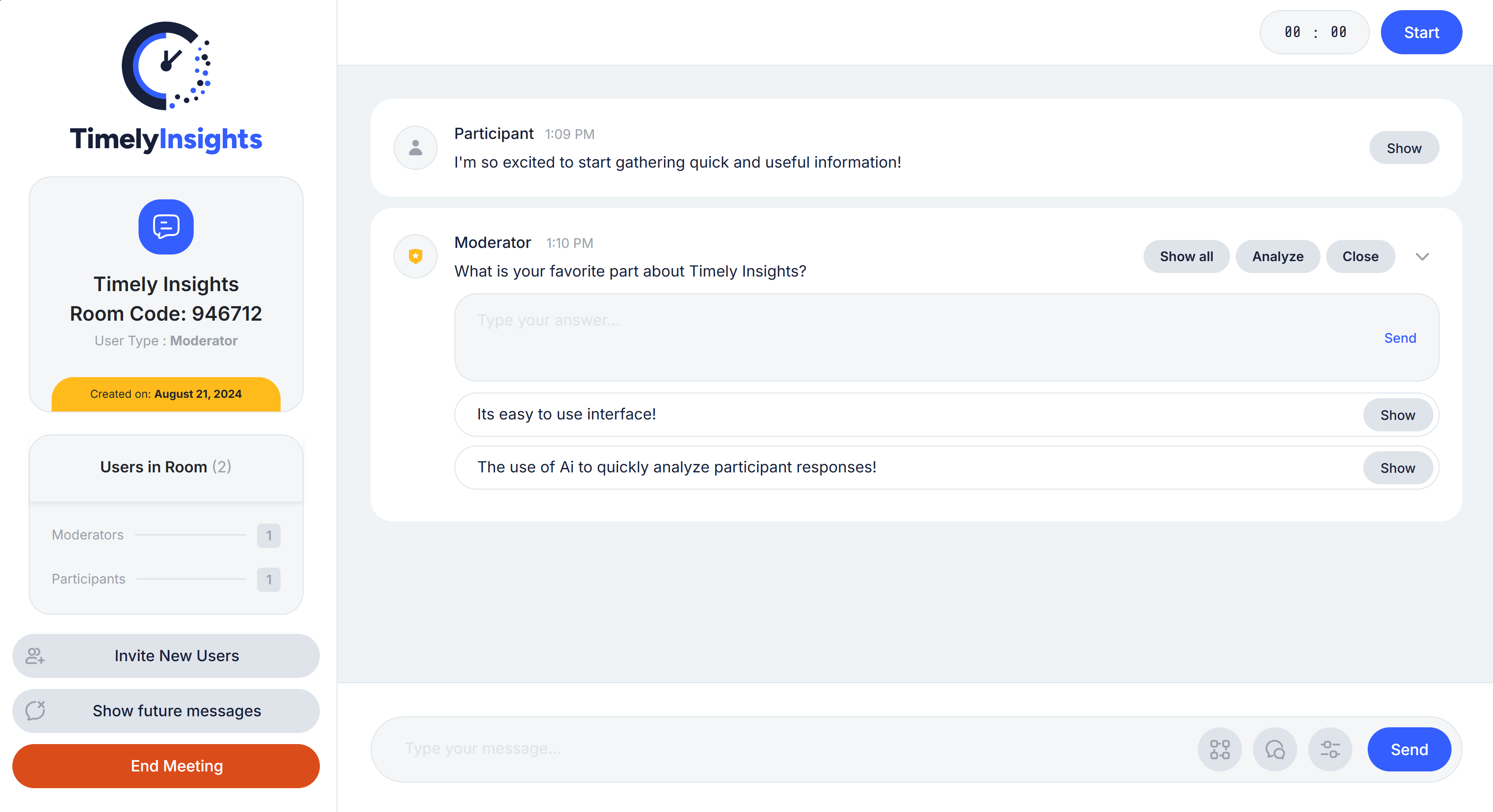Click the add-user icon beside Invite New Users
The height and width of the screenshot is (812, 1493).
point(35,655)
